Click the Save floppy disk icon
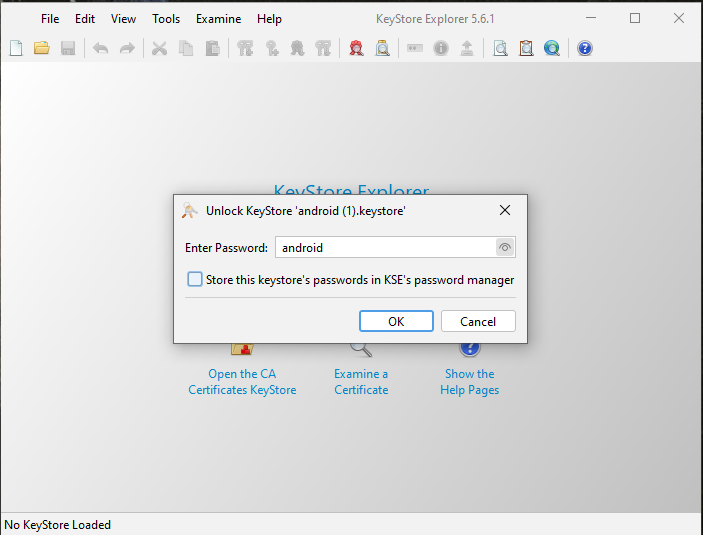Image resolution: width=703 pixels, height=535 pixels. click(68, 48)
